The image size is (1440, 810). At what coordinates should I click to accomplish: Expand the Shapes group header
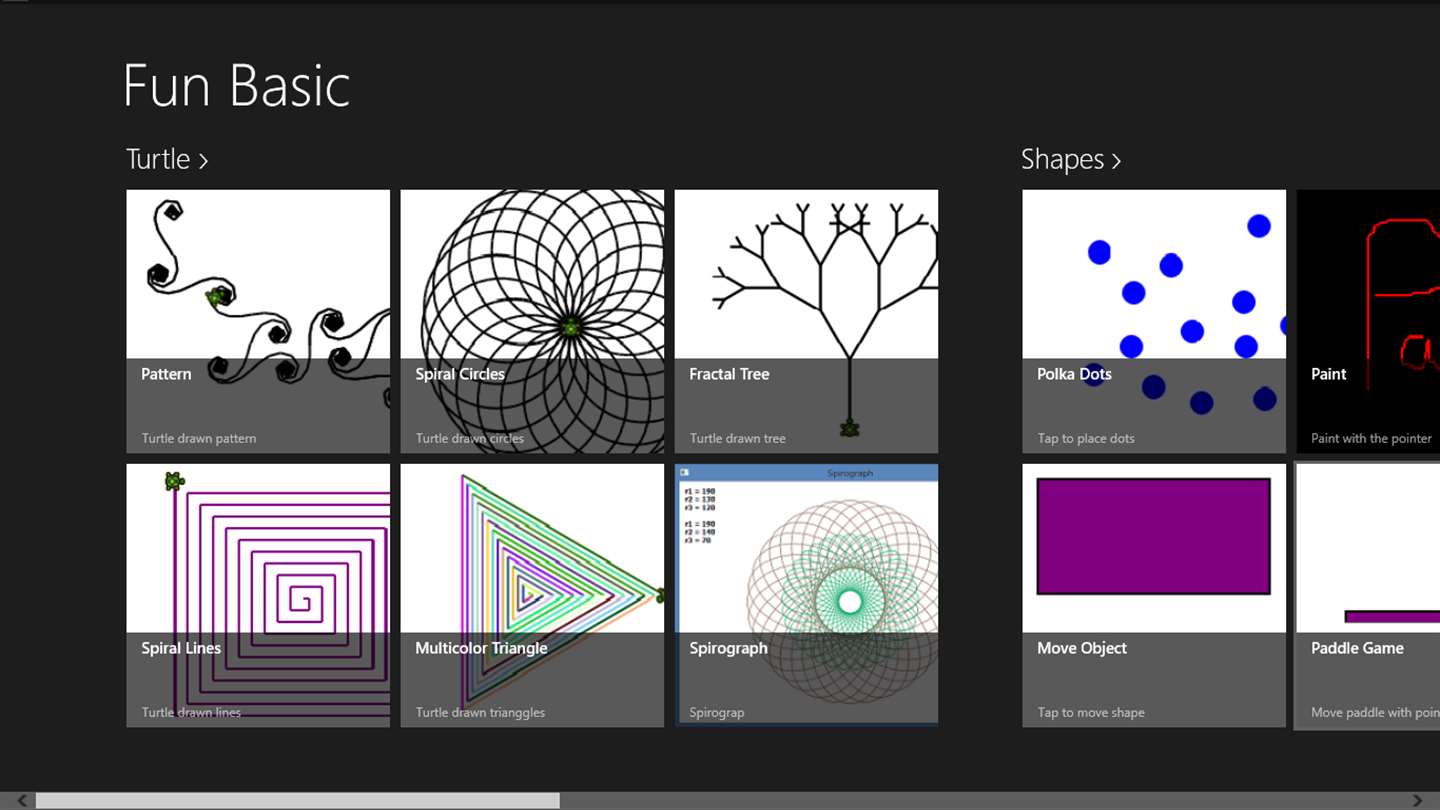(x=1062, y=159)
